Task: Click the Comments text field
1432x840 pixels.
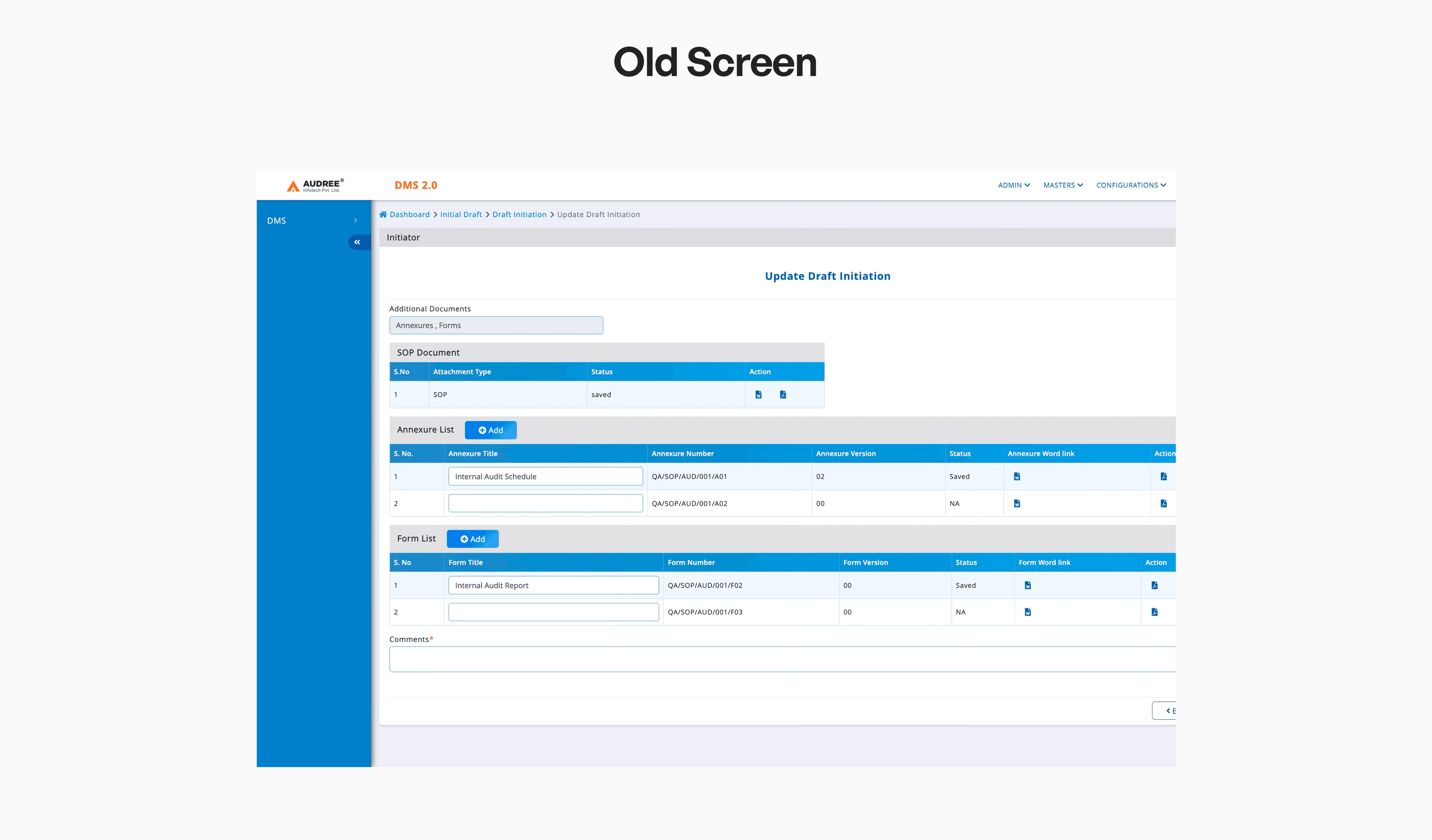Action: click(781, 659)
